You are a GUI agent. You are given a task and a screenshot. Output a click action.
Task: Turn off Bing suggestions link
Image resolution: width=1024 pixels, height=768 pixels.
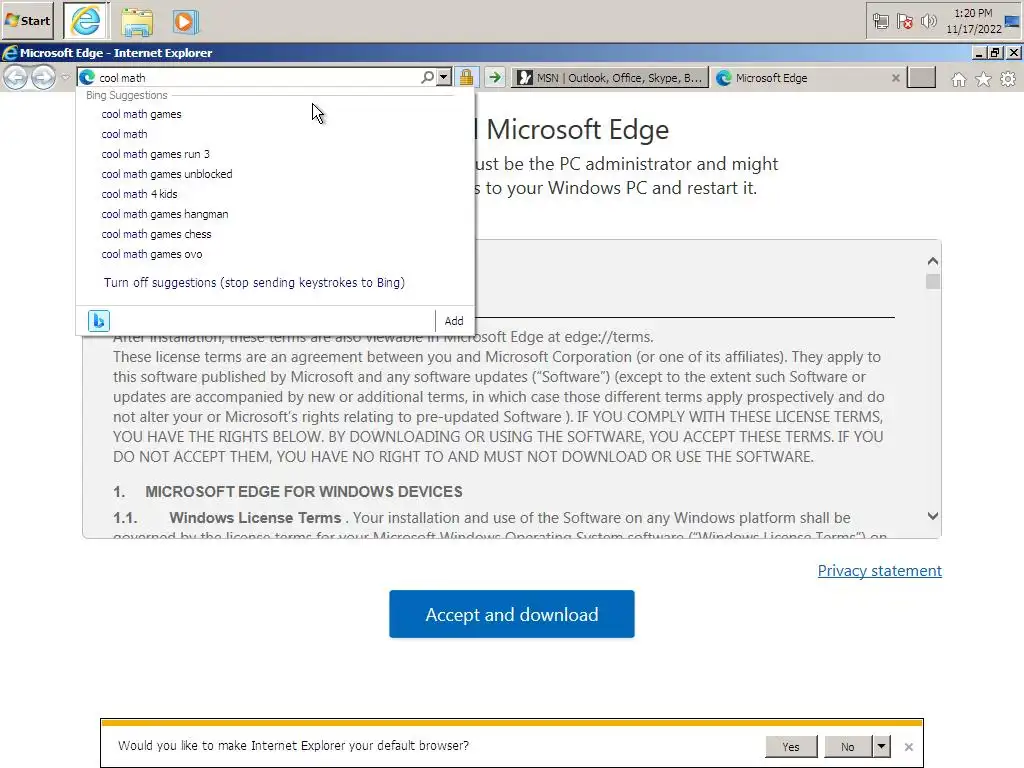click(x=254, y=283)
